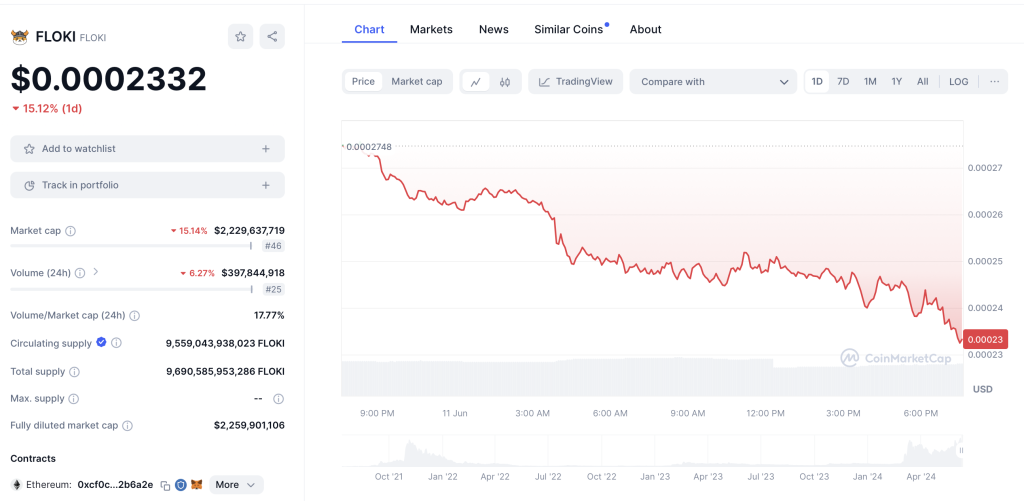Viewport: 1024px width, 501px height.
Task: Click the 15.12% (1d) price change
Action: point(46,108)
